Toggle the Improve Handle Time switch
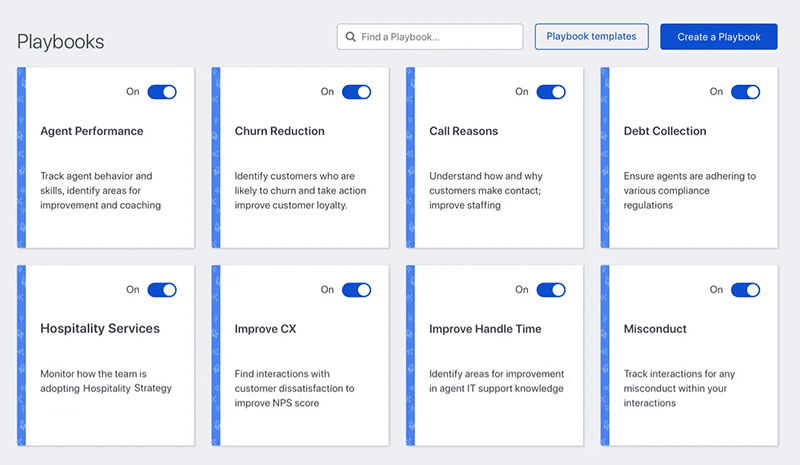 click(x=551, y=290)
